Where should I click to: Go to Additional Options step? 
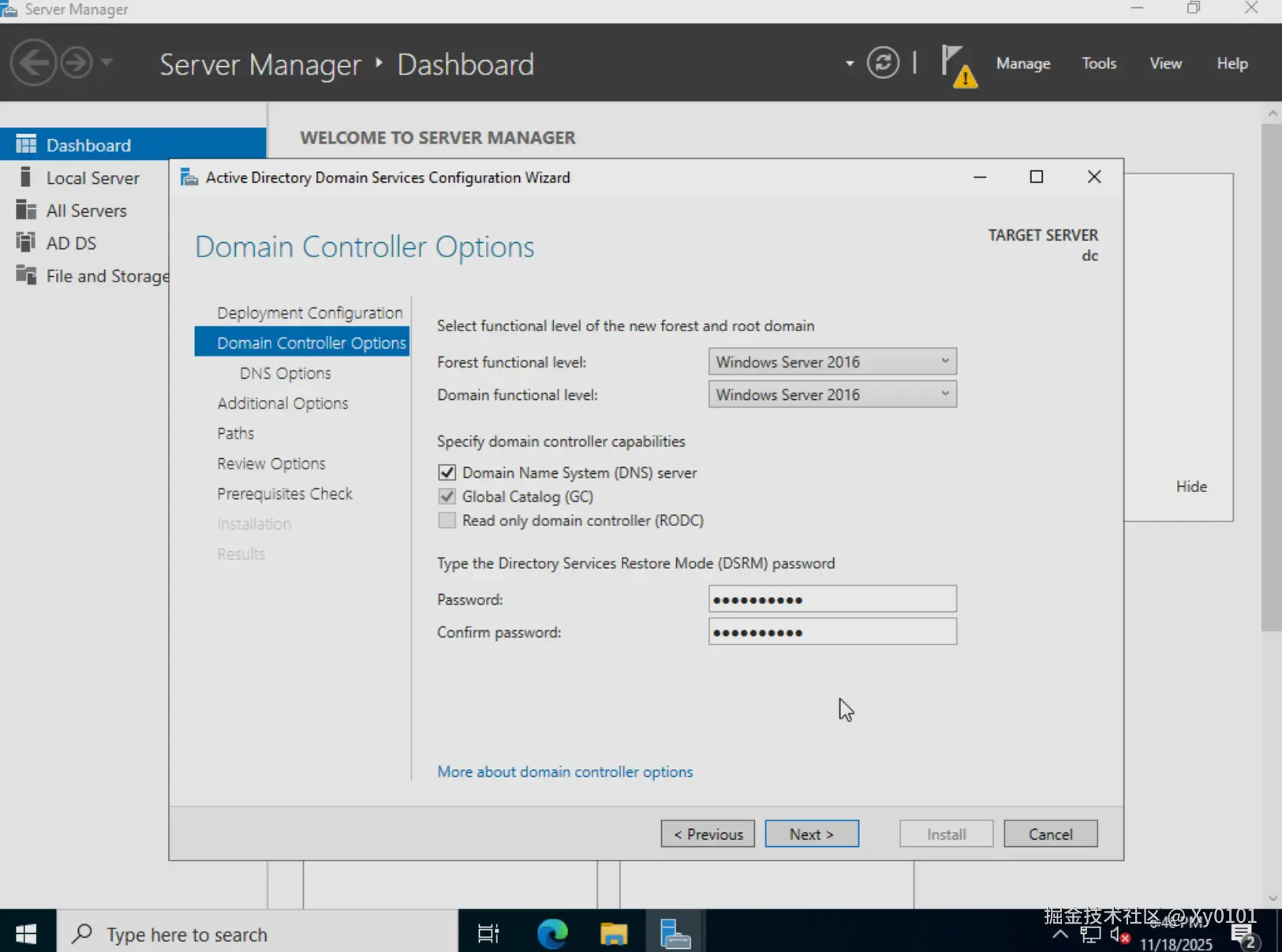[282, 403]
